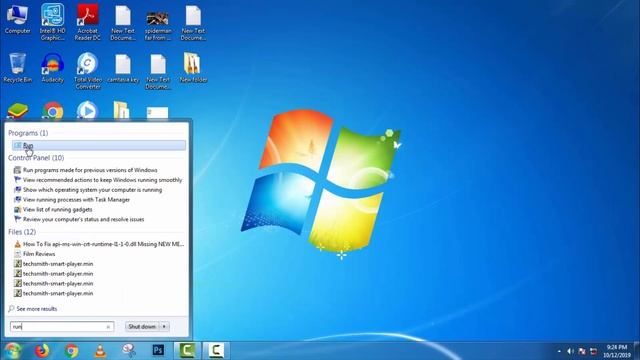640x360 pixels.
Task: Show hidden system tray icons
Action: [x=559, y=351]
